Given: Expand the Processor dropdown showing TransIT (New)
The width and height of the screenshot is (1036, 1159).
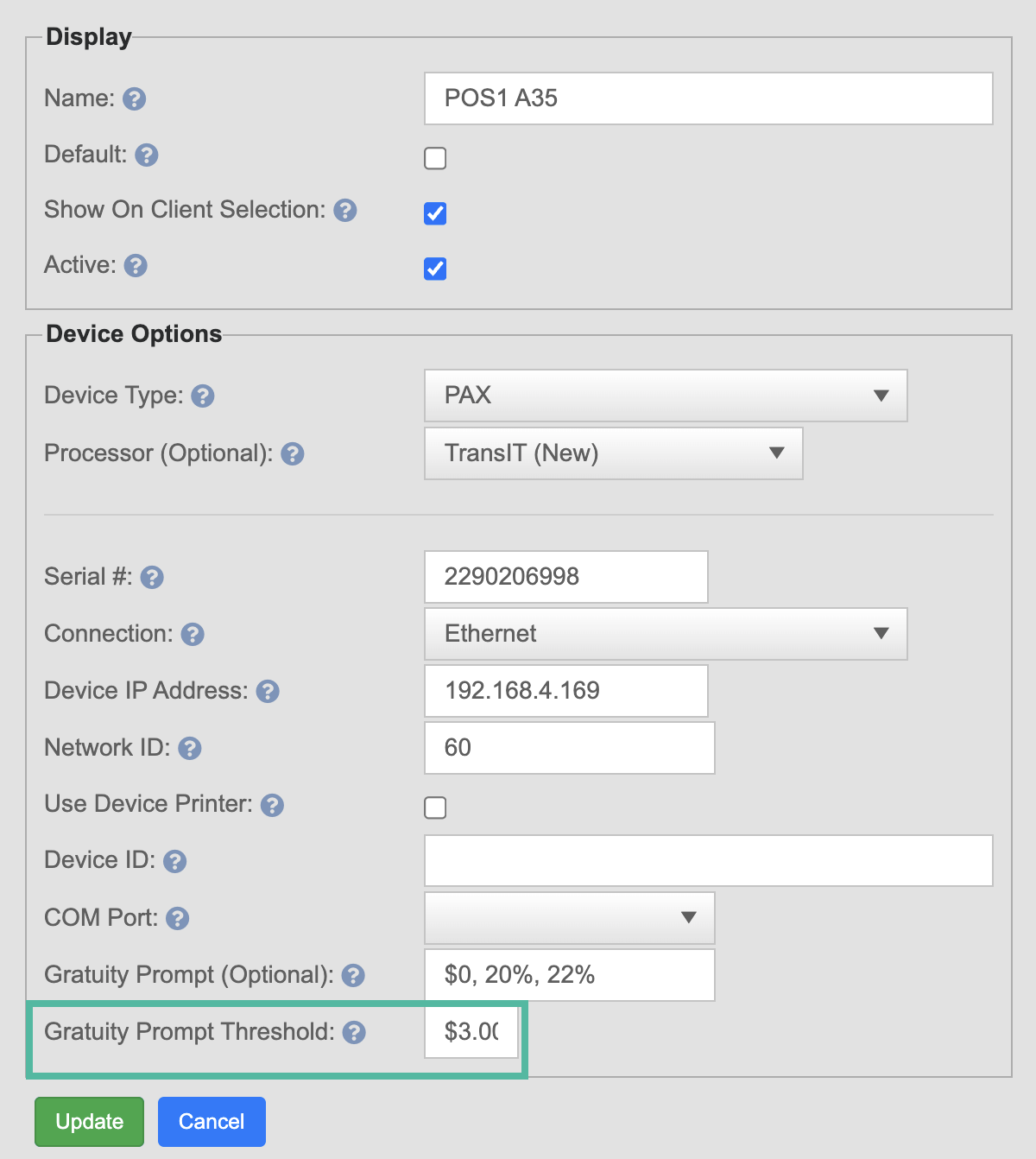Looking at the screenshot, I should pyautogui.click(x=613, y=453).
